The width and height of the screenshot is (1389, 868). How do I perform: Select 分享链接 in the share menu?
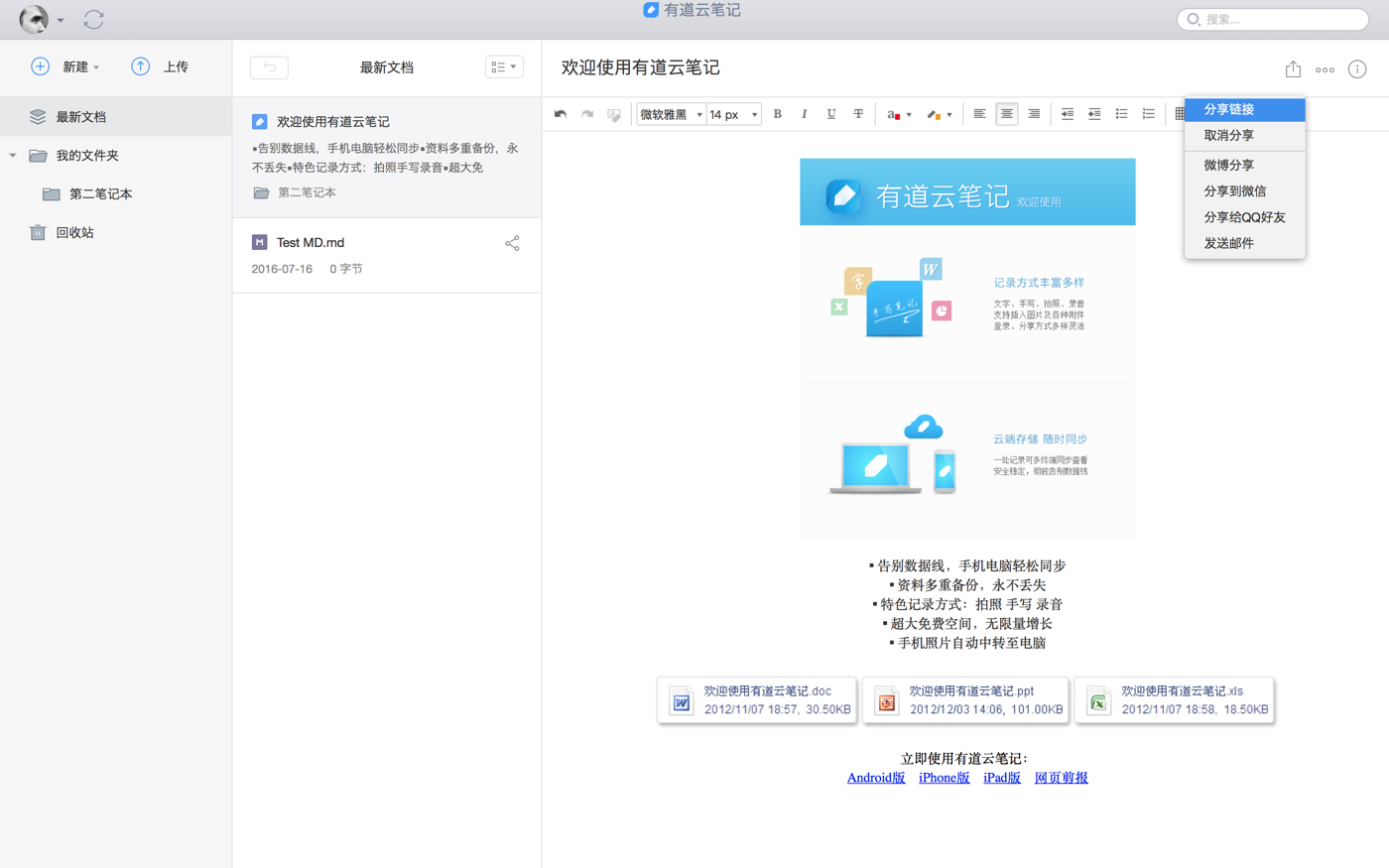[x=1245, y=109]
